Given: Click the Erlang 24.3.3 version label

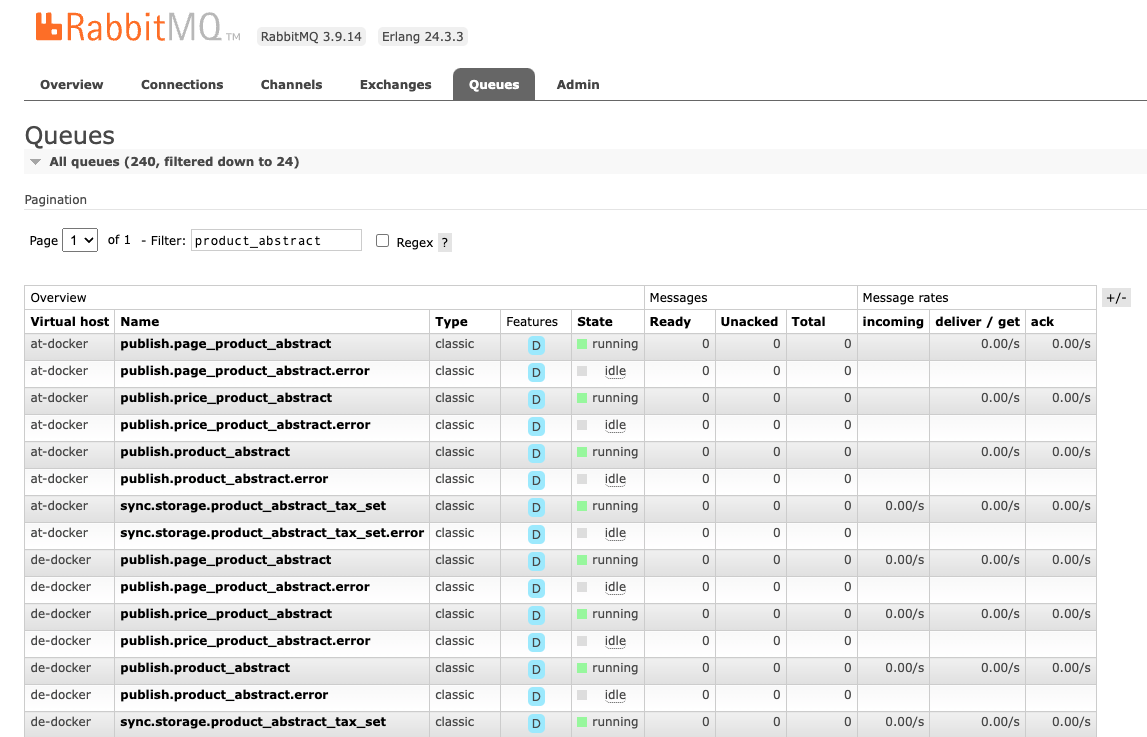Looking at the screenshot, I should [x=423, y=37].
